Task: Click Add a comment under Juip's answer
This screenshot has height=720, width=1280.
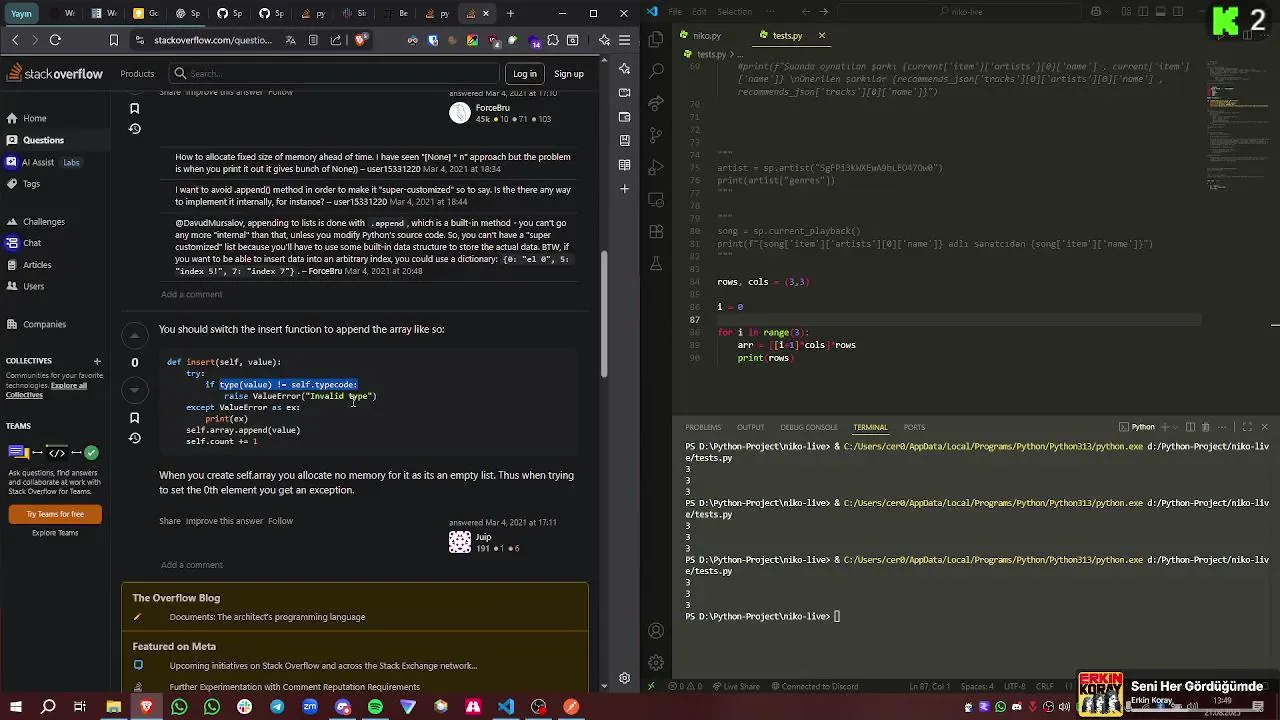Action: pos(192,564)
